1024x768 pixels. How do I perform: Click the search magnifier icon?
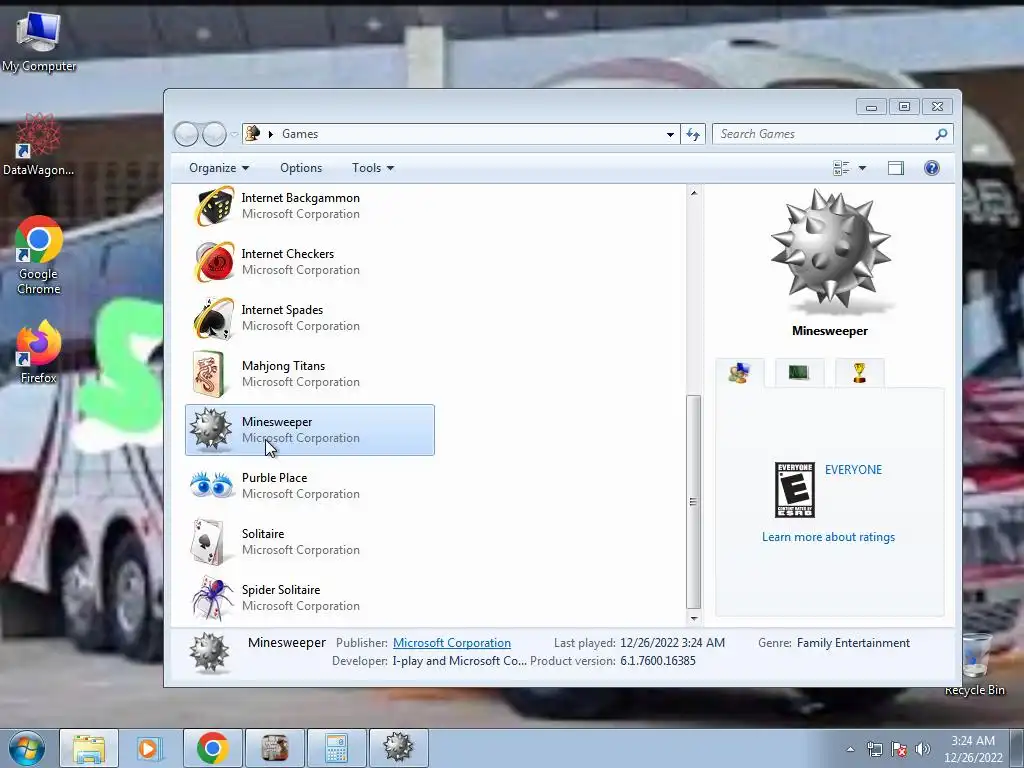coord(941,134)
